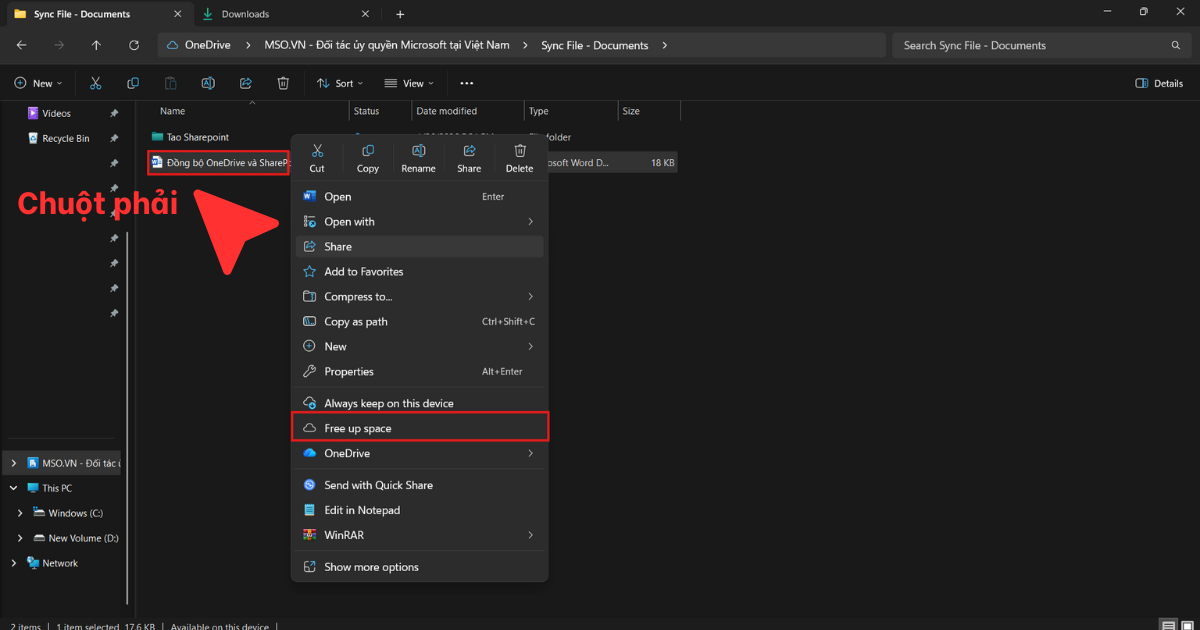Open a new tab with the plus button
The height and width of the screenshot is (630, 1200).
[x=400, y=14]
